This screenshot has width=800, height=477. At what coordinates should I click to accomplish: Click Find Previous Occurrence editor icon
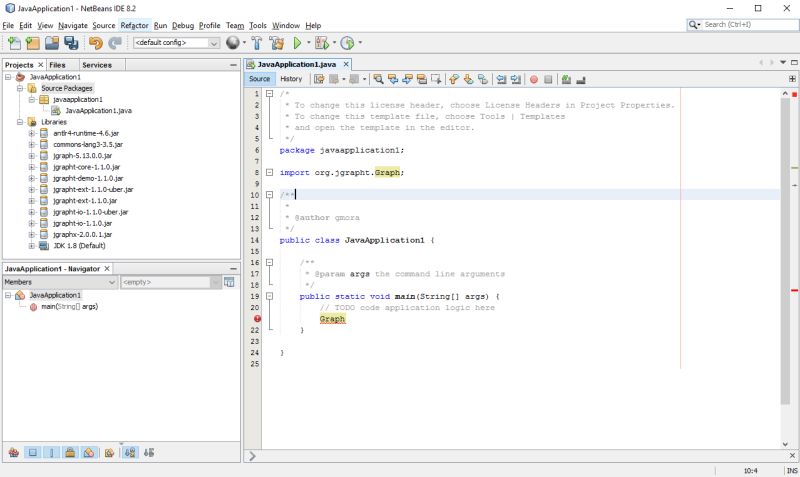pyautogui.click(x=392, y=79)
